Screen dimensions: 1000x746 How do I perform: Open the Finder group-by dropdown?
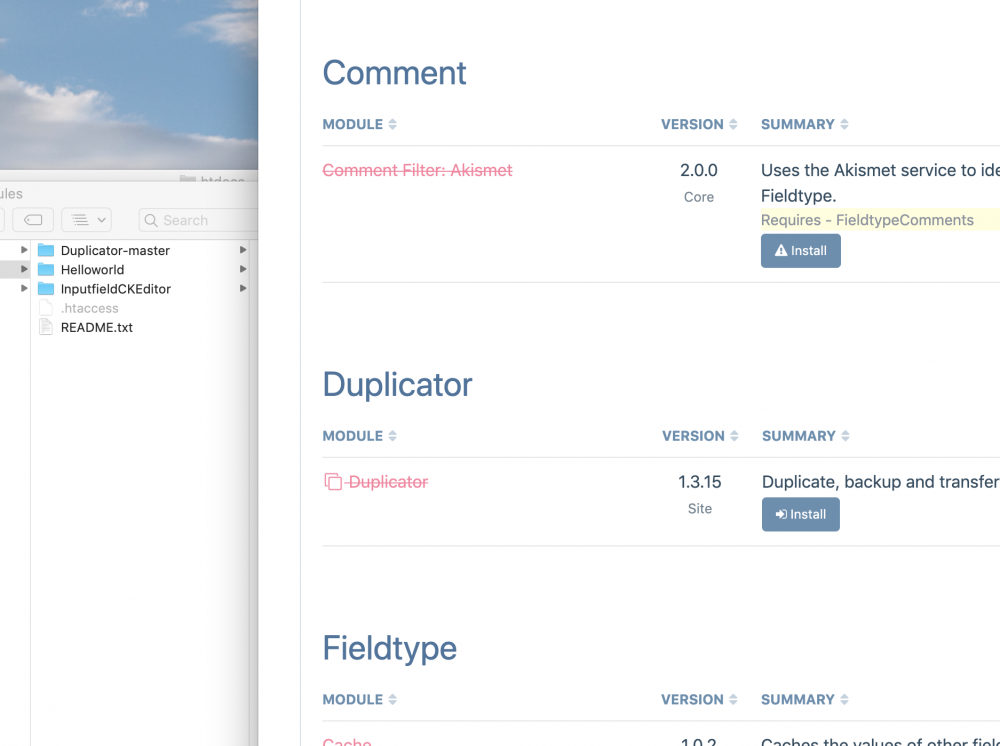[x=86, y=220]
